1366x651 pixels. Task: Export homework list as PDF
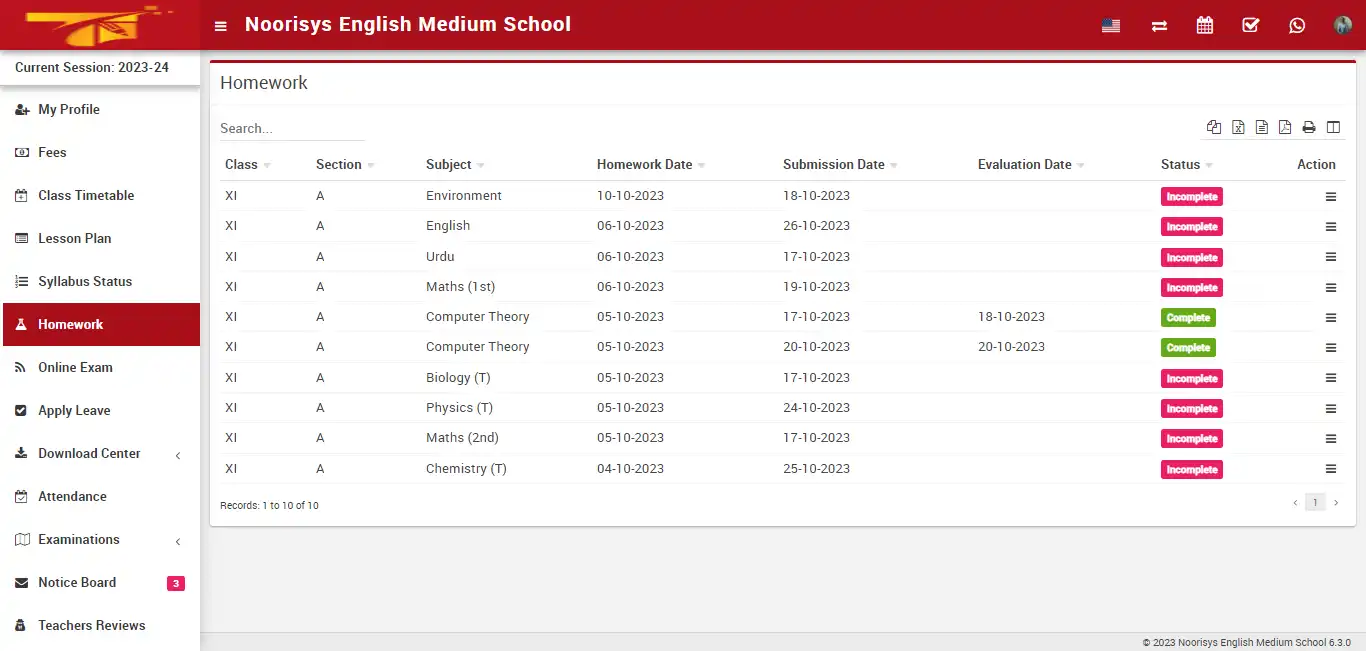1285,127
